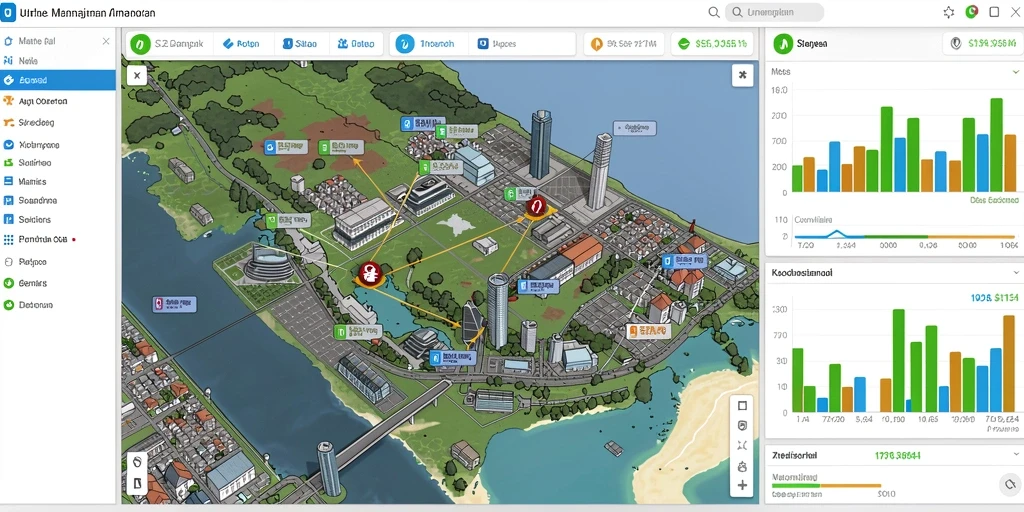Click the search input field at top
The image size is (1024, 512).
coord(775,12)
